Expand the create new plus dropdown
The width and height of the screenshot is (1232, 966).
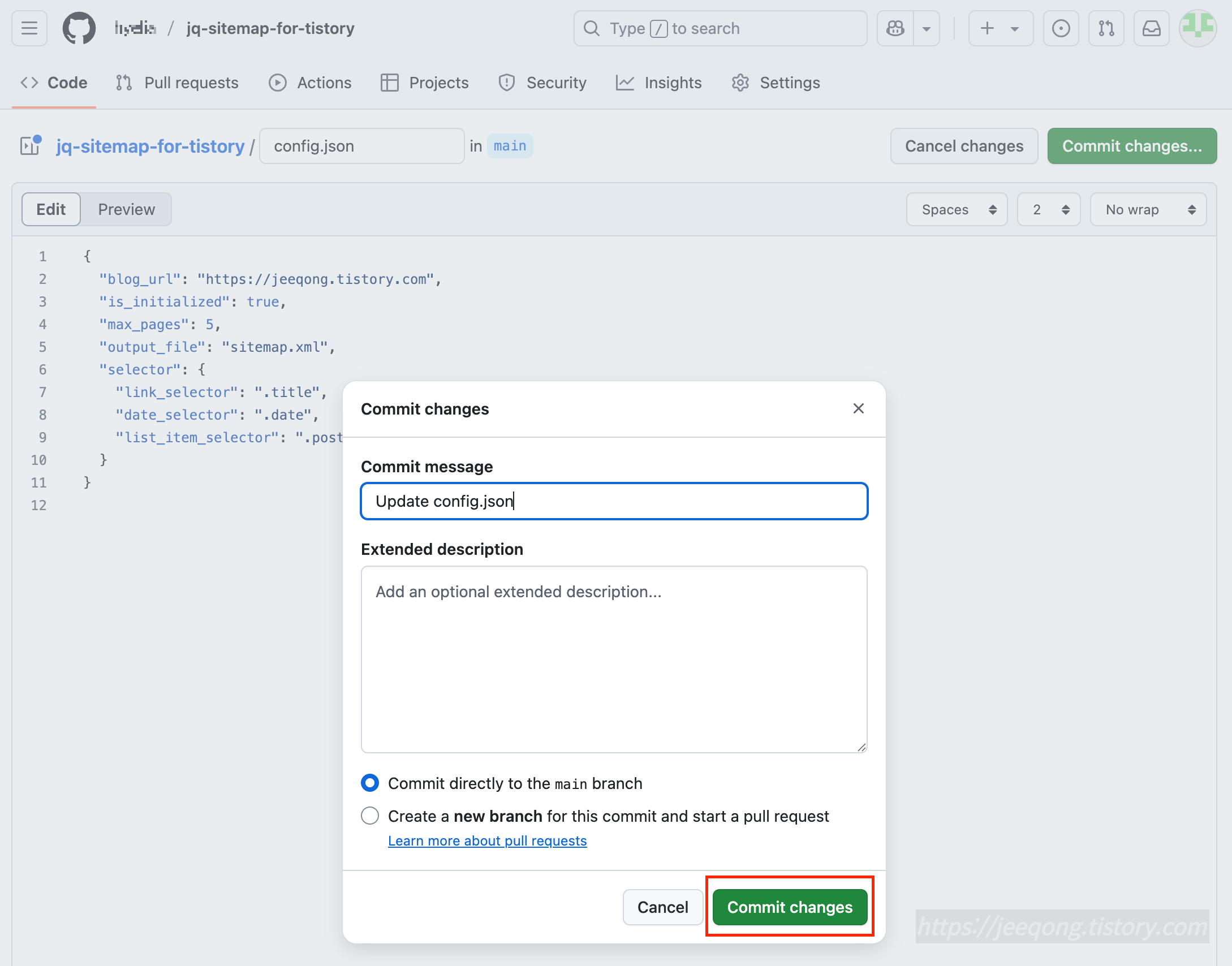pos(1000,28)
